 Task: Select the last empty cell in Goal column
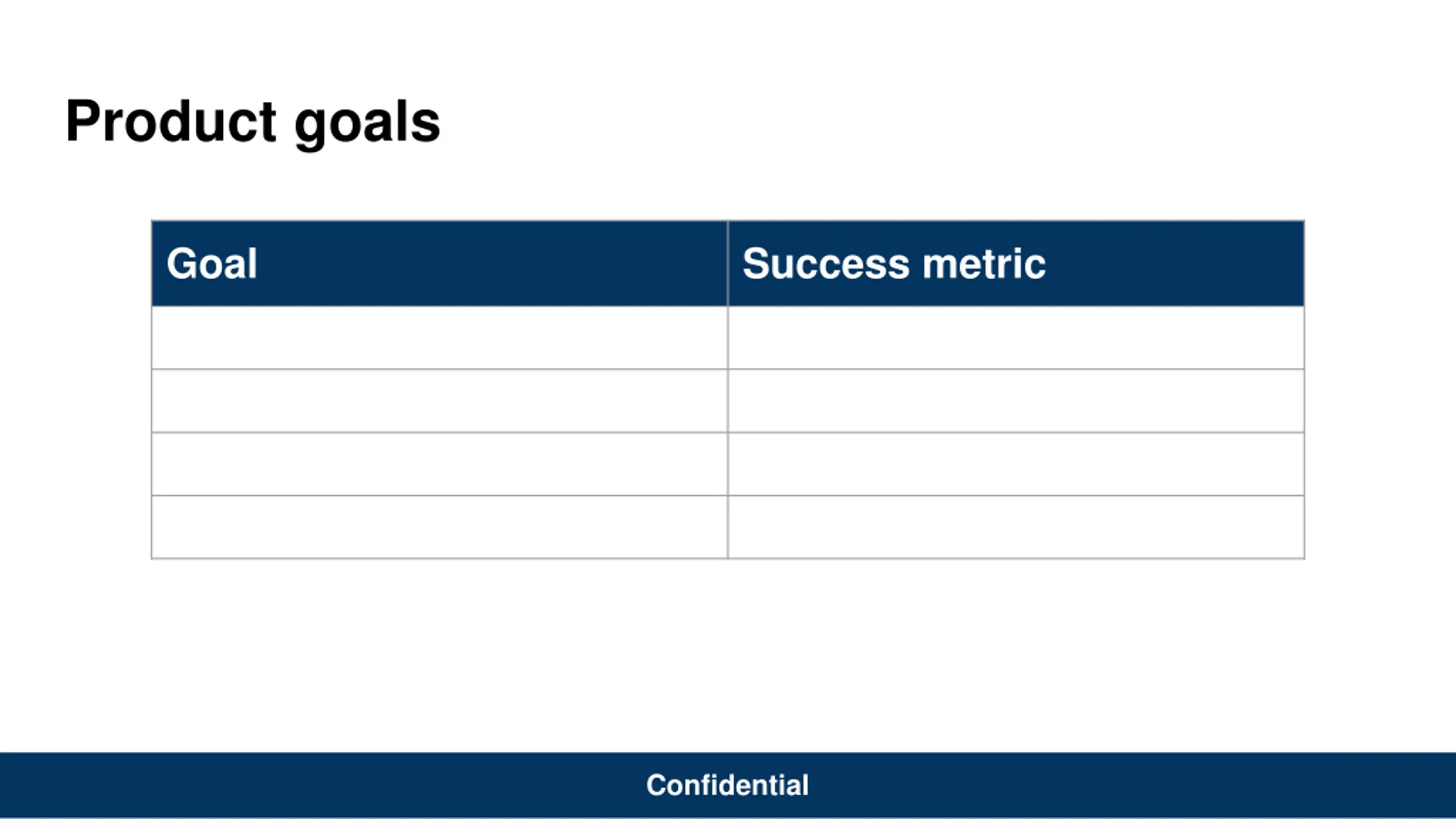pyautogui.click(x=439, y=527)
